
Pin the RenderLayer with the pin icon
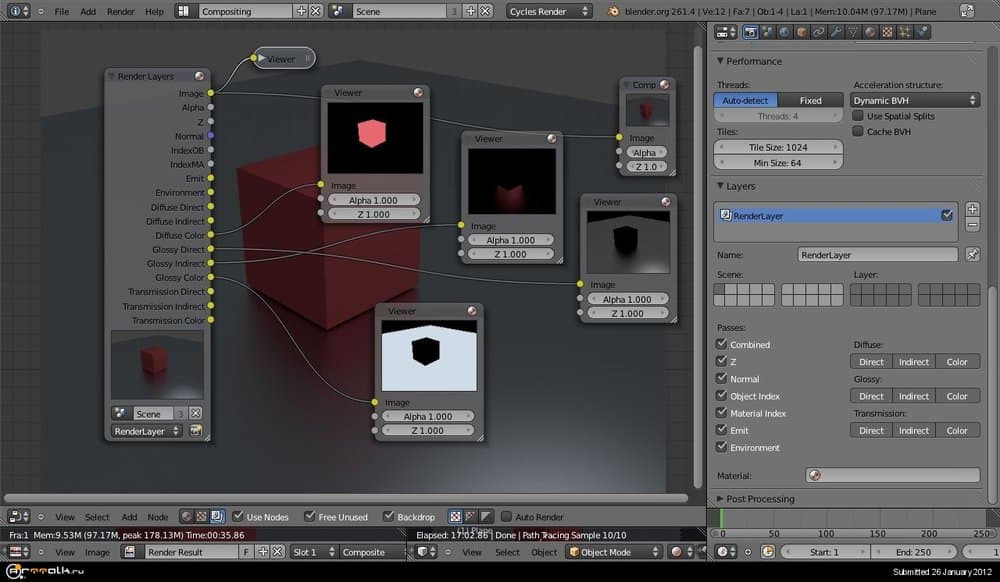pyautogui.click(x=972, y=255)
